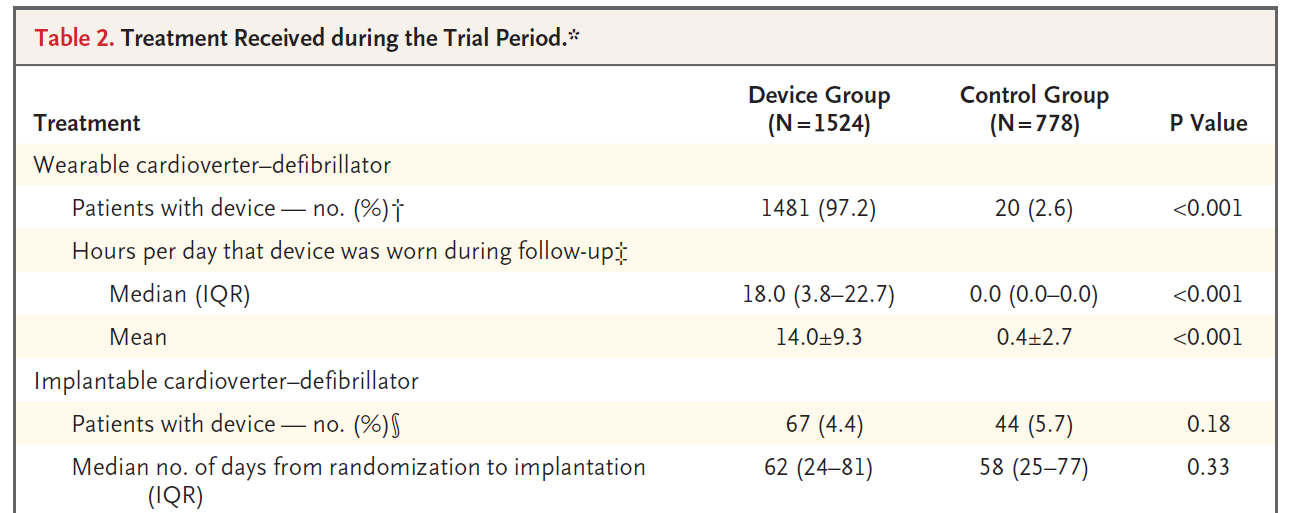Click the "0.4±2.7" control mean value
The height and width of the screenshot is (513, 1308).
(1034, 337)
